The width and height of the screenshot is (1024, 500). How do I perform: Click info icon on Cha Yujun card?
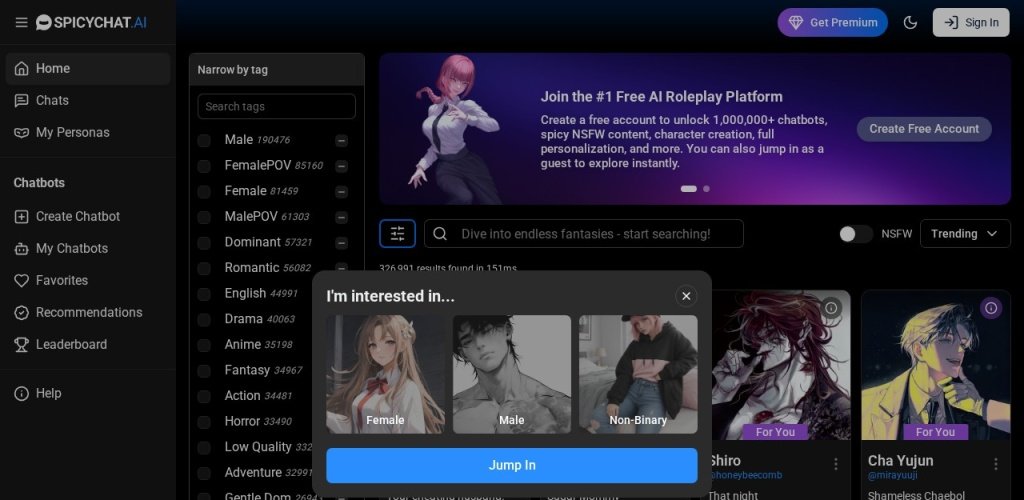(991, 308)
